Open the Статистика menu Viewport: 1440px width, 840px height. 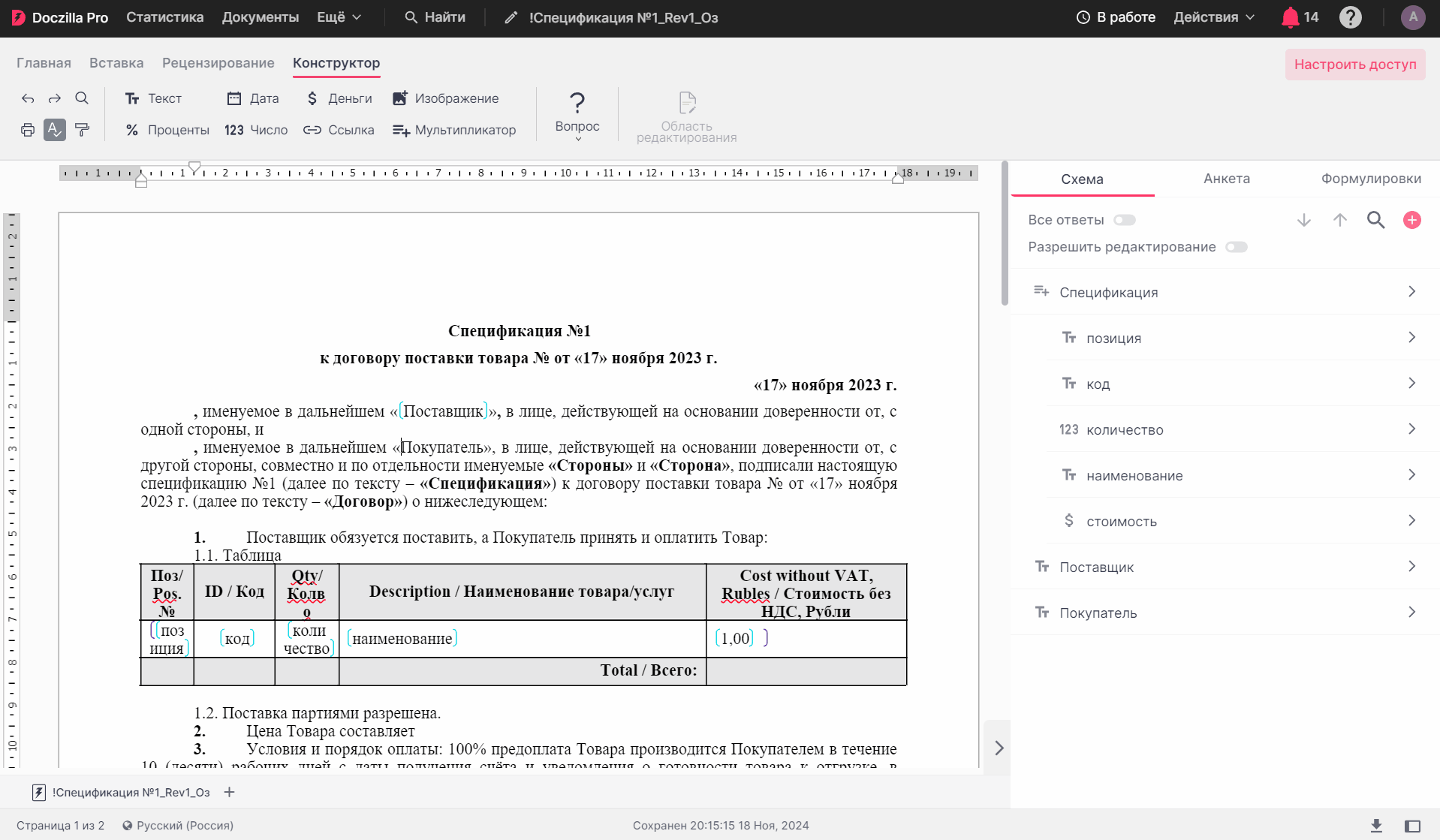coord(165,17)
